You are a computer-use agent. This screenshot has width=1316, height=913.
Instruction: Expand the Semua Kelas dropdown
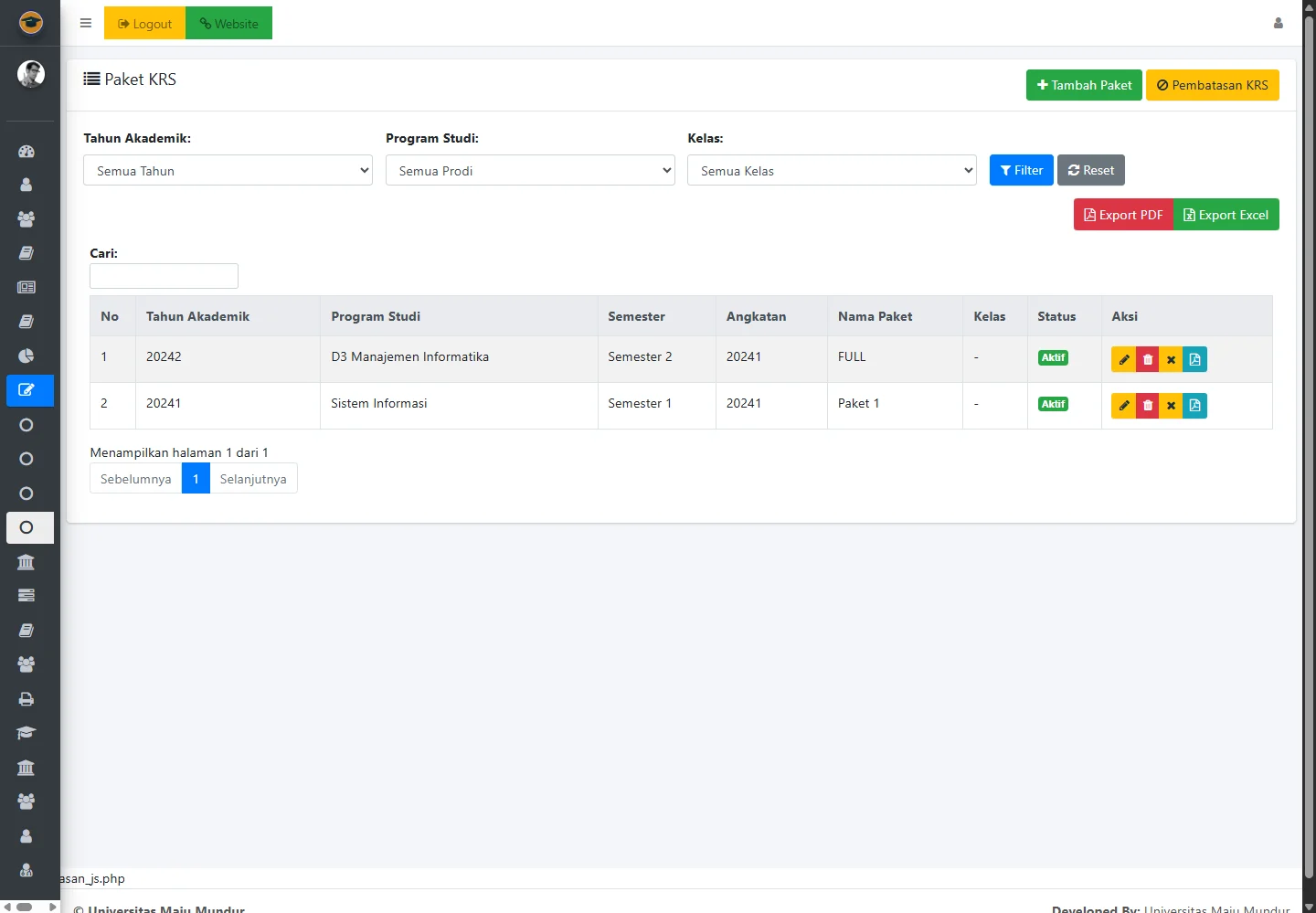(x=831, y=171)
